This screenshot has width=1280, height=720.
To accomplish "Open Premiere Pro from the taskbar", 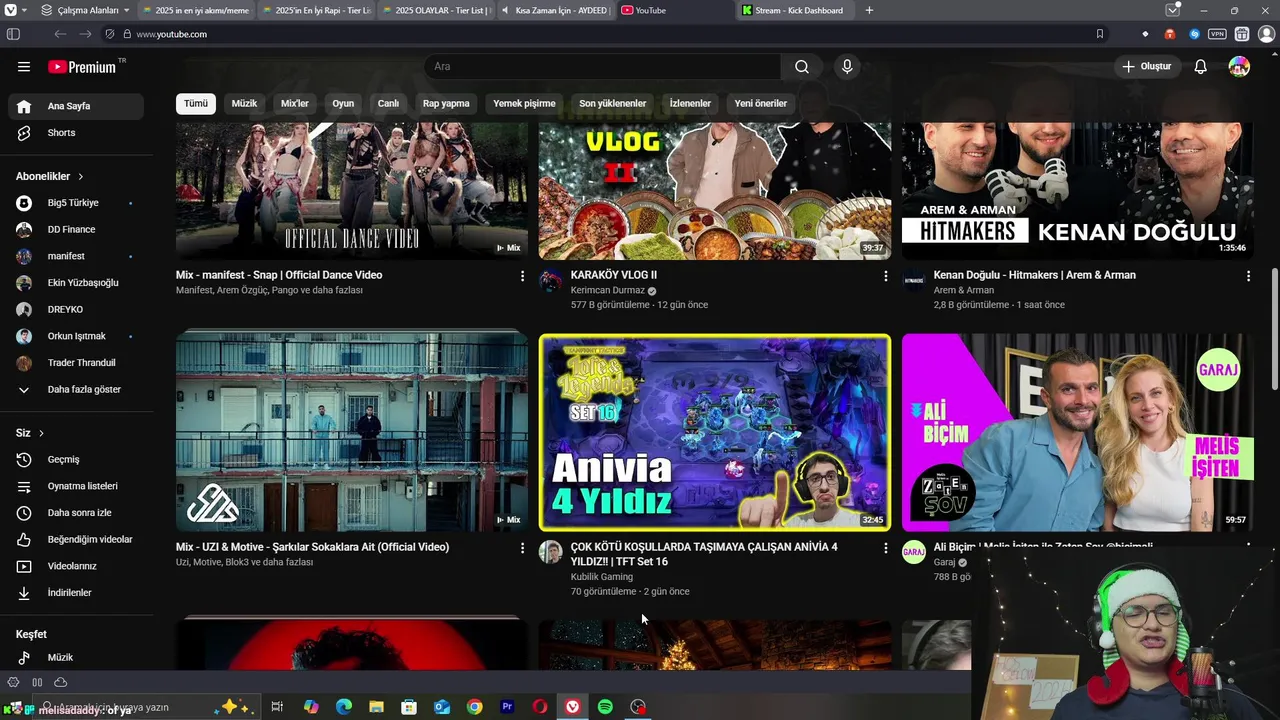I will [507, 707].
